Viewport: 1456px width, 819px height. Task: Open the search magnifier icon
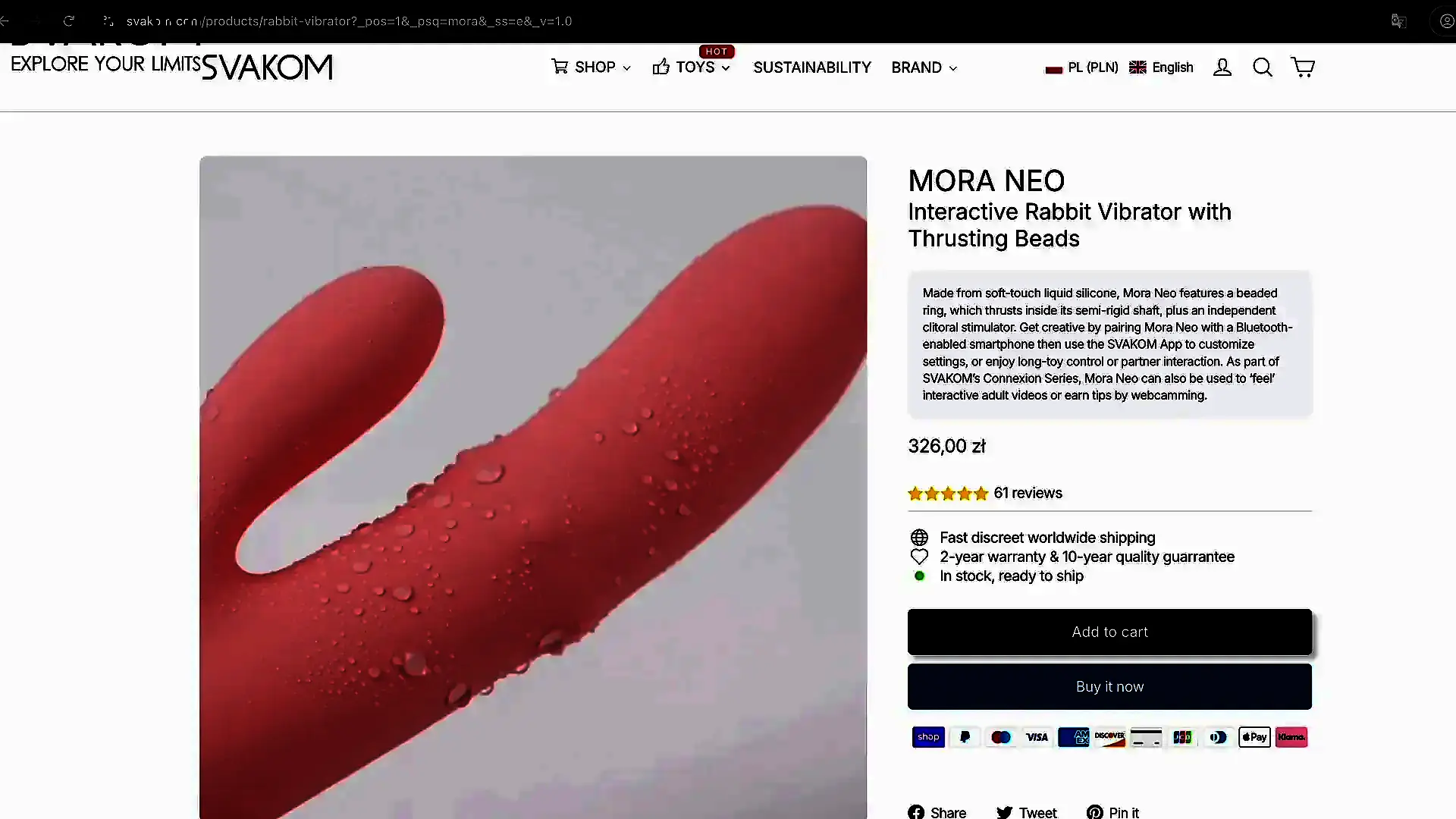coord(1263,67)
